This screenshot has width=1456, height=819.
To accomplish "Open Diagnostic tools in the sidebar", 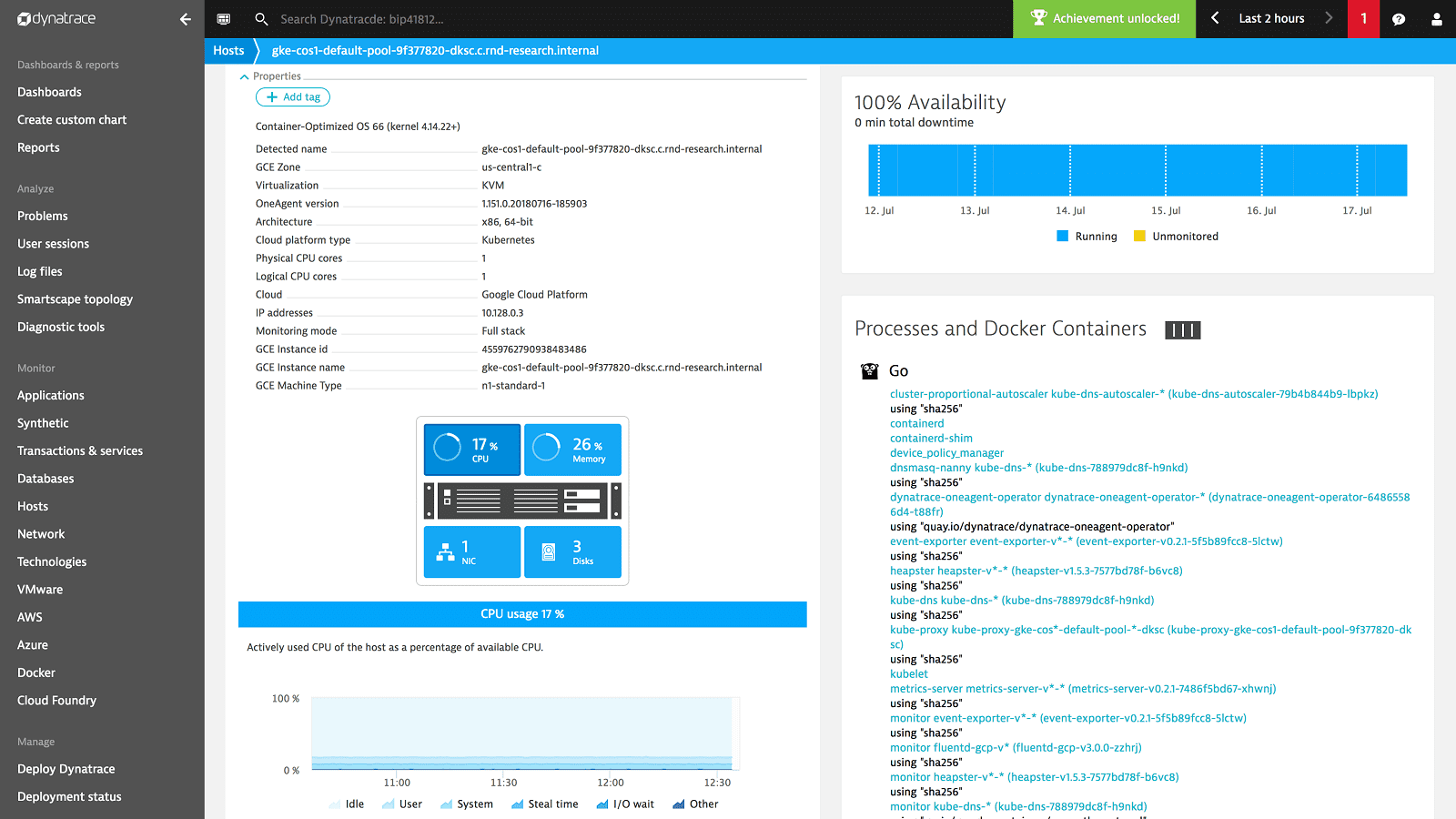I will click(61, 327).
